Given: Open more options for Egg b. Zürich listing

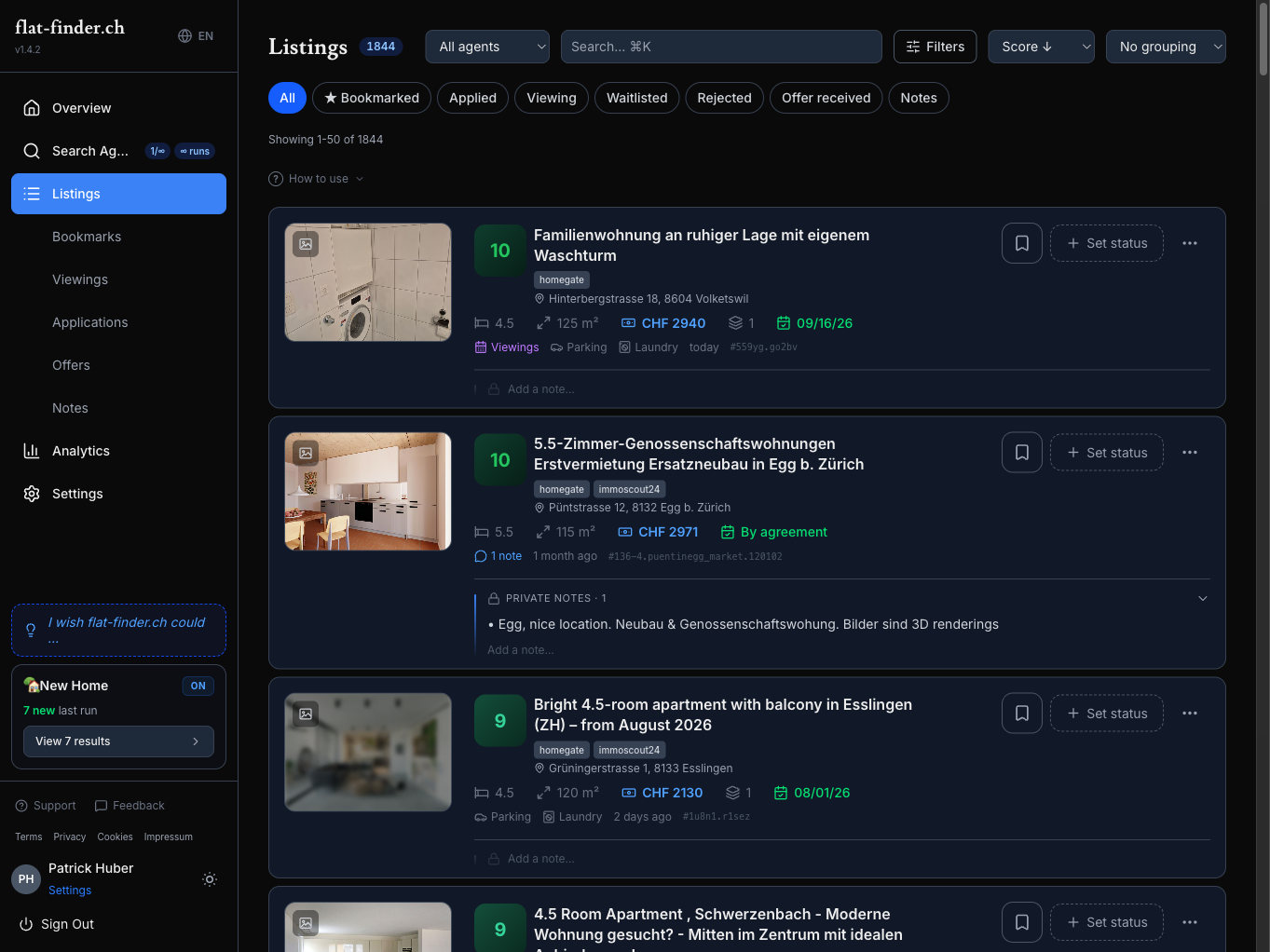Looking at the screenshot, I should pyautogui.click(x=1190, y=453).
